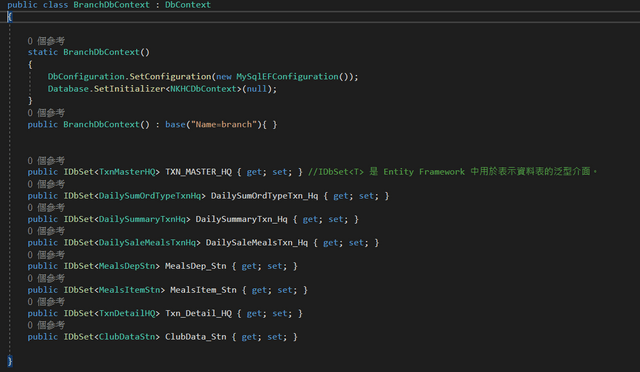Click MealsItemStn type name
The width and height of the screenshot is (640, 372).
click(x=129, y=290)
